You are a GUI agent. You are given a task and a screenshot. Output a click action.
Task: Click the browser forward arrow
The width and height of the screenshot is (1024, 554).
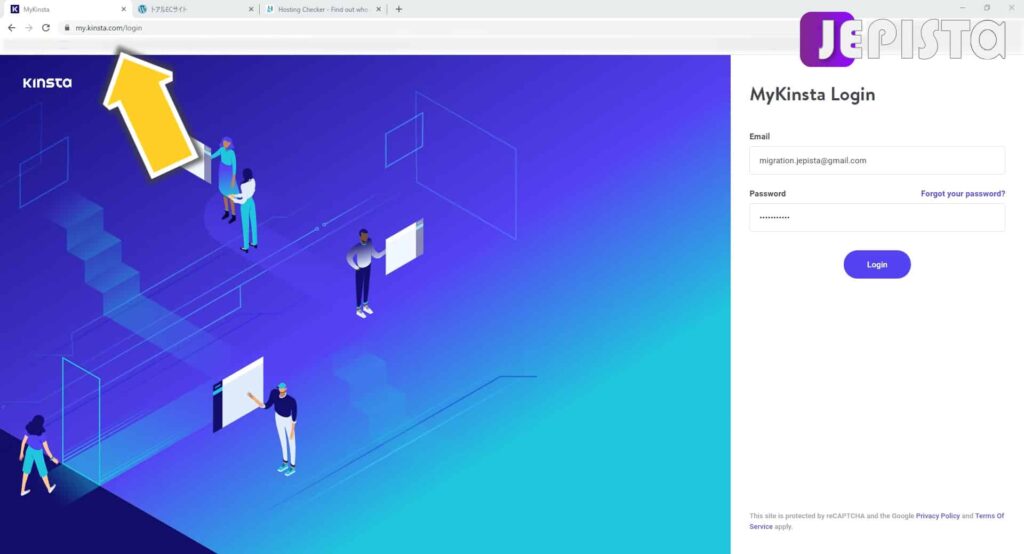[29, 28]
